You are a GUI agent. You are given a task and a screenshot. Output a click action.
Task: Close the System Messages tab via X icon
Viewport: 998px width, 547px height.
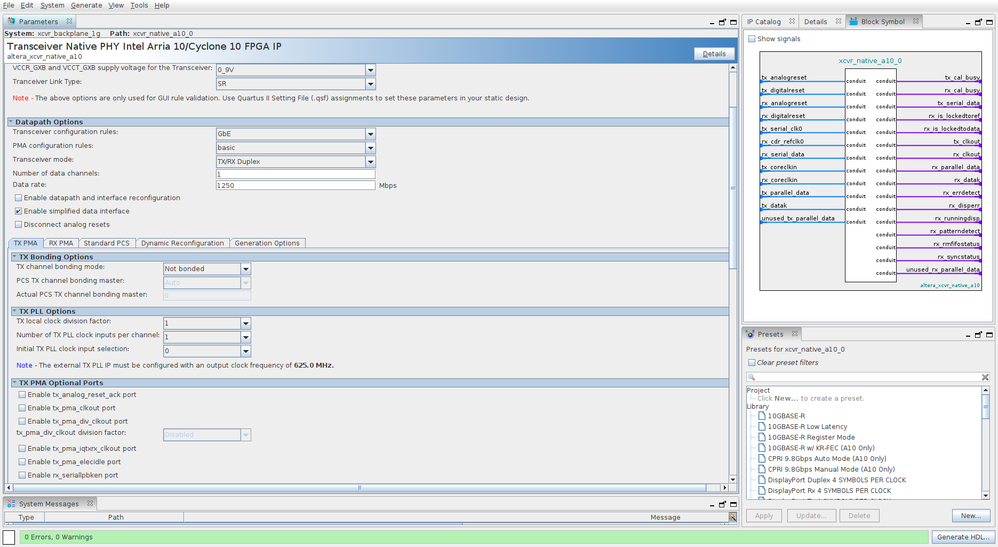[x=90, y=503]
